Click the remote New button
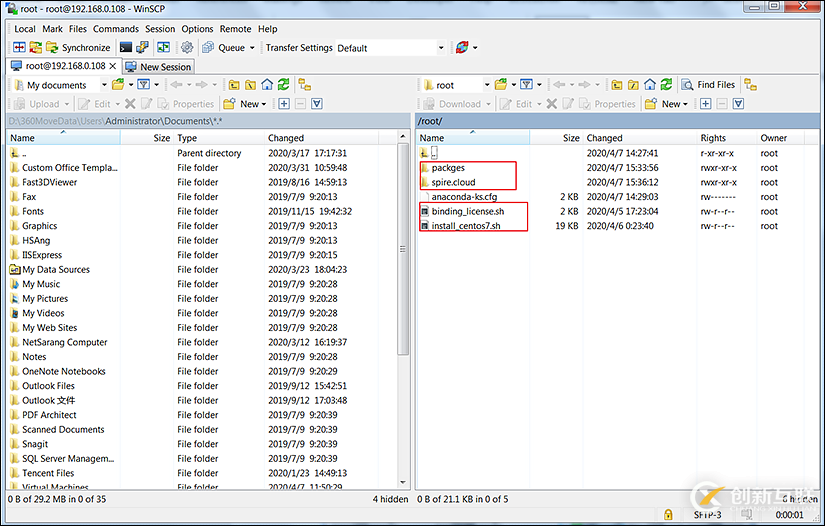The image size is (825, 526). [667, 104]
